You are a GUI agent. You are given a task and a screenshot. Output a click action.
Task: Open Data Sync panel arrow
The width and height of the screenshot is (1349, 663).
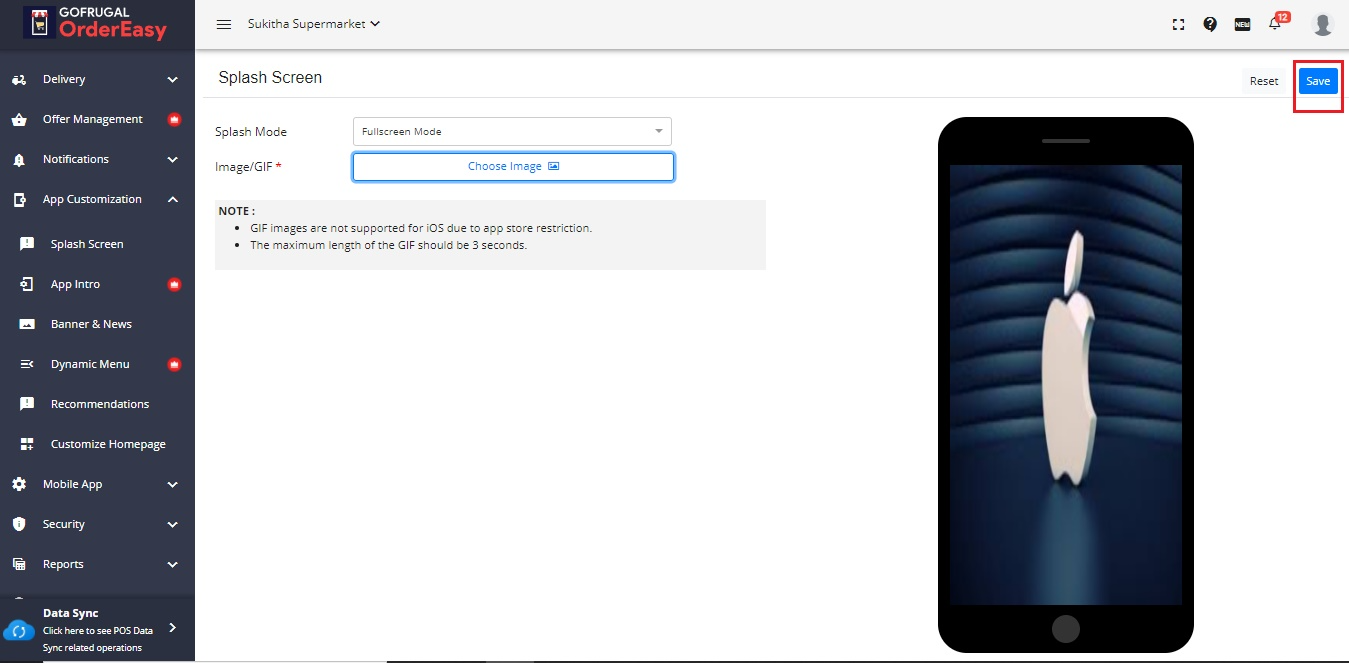pos(173,628)
